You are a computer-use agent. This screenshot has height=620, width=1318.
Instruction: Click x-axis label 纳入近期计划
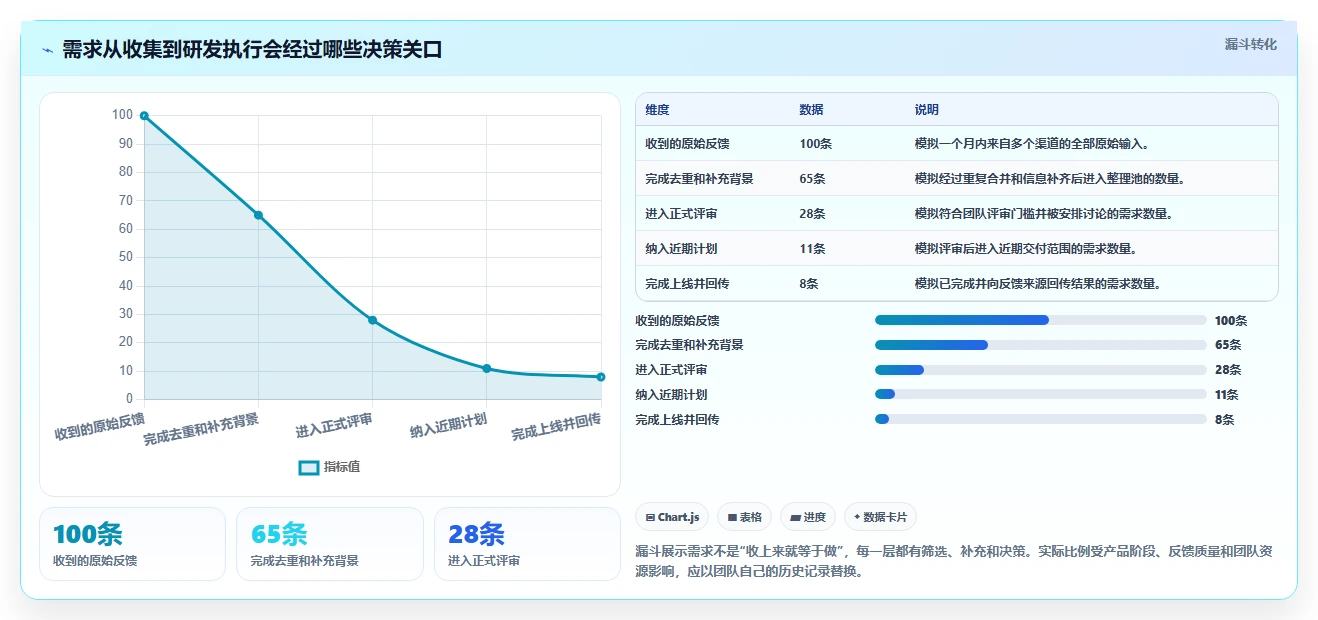(x=448, y=425)
